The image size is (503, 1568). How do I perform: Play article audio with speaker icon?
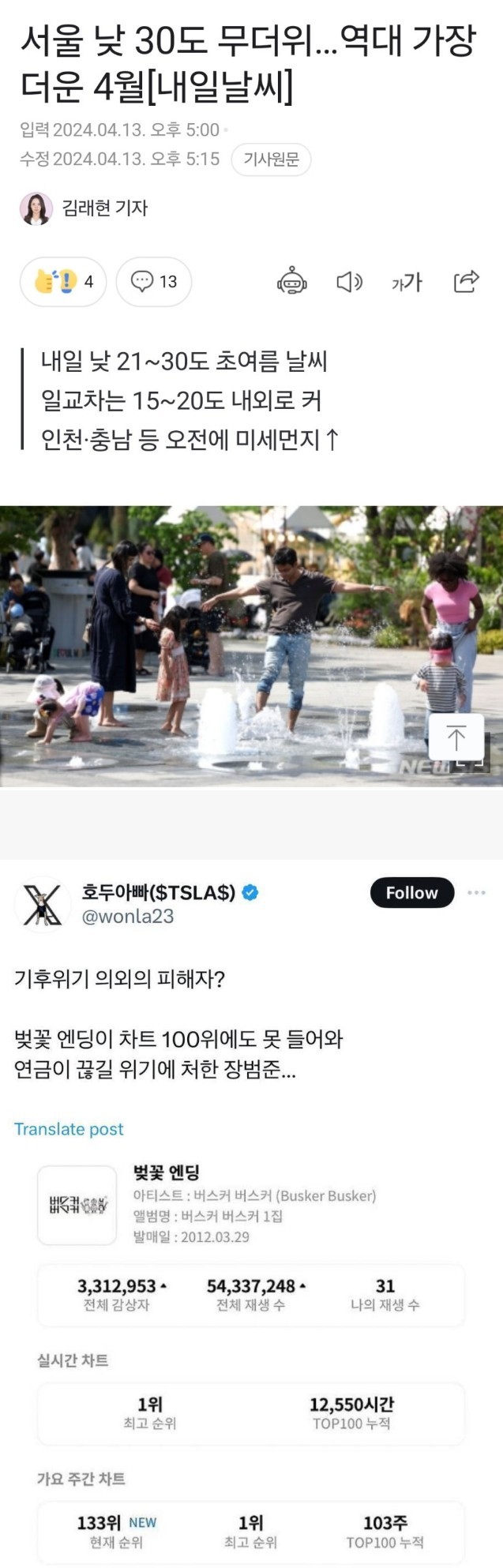click(x=349, y=282)
